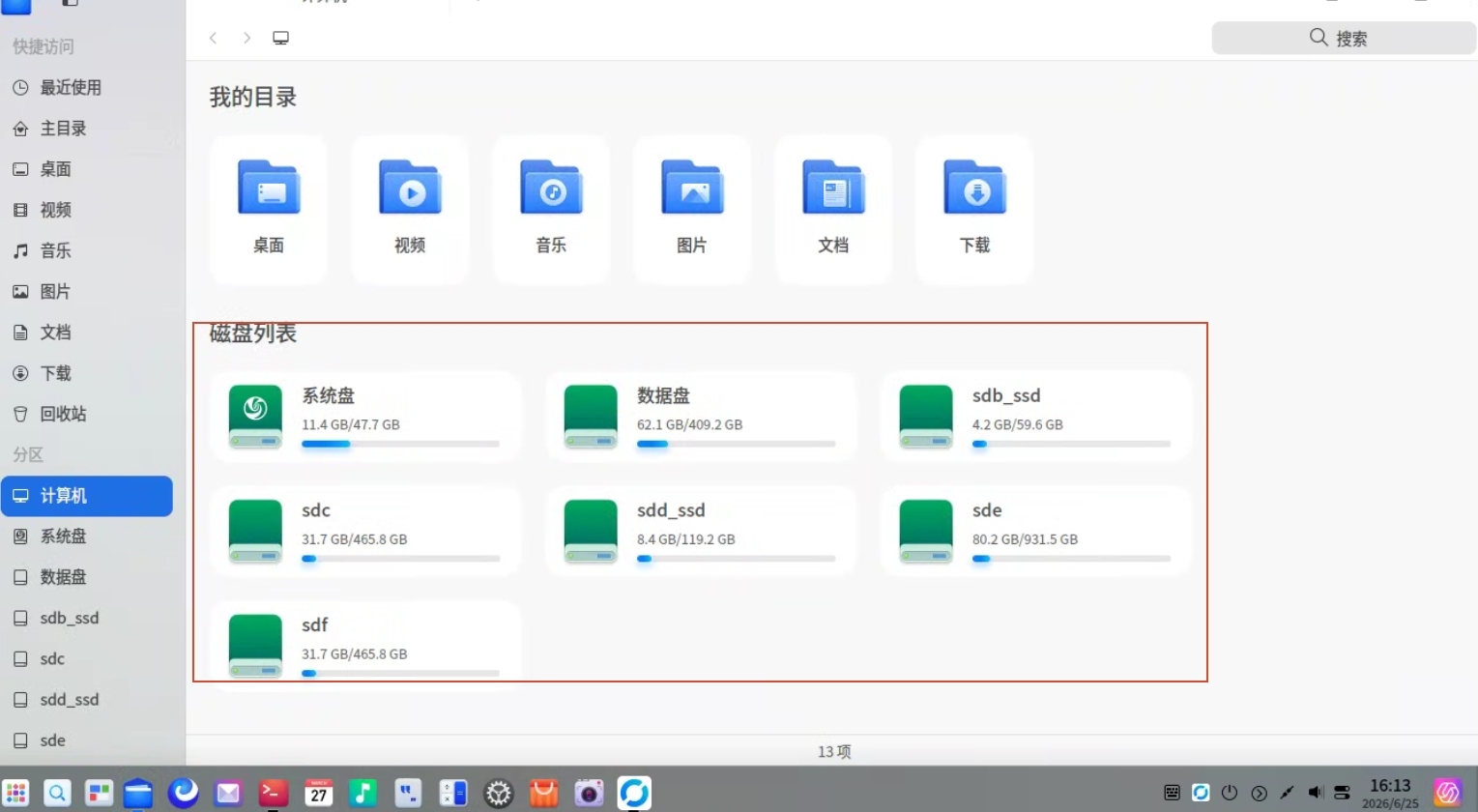This screenshot has height=812, width=1478.
Task: Go back with the left arrow
Action: coord(213,38)
